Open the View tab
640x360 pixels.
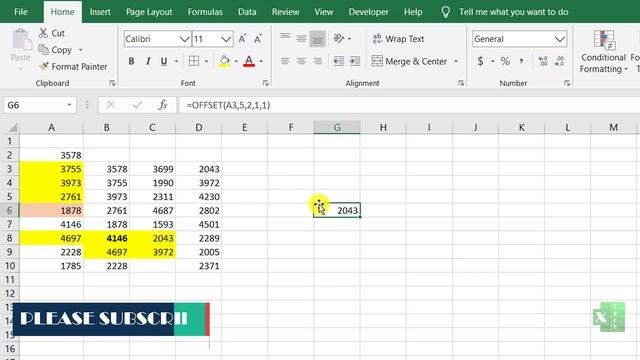[324, 12]
